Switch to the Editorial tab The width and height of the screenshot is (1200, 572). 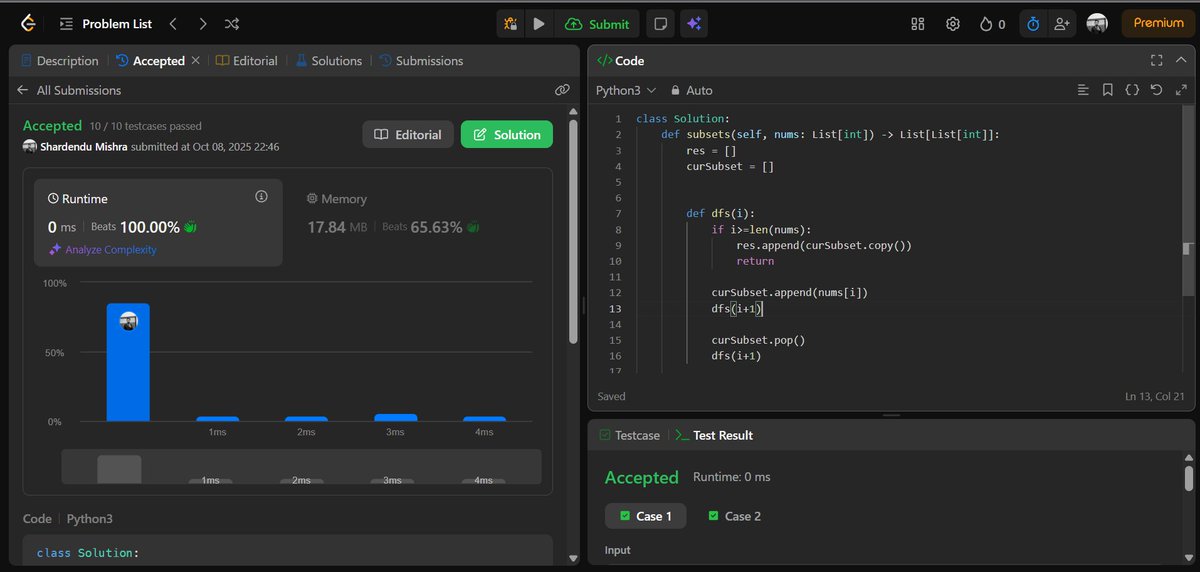point(246,61)
